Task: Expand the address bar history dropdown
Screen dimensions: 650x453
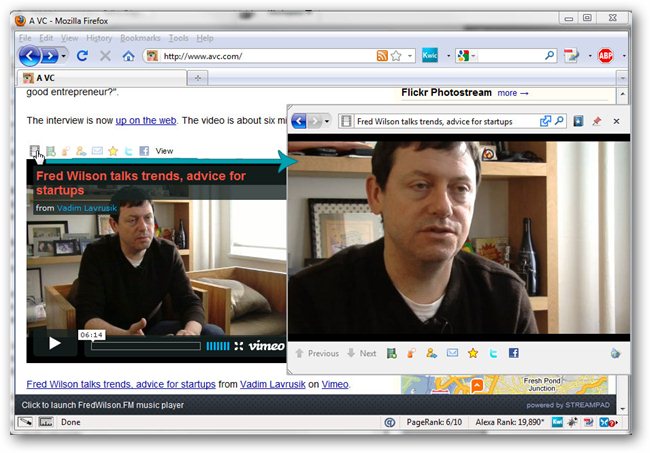Action: coord(410,56)
